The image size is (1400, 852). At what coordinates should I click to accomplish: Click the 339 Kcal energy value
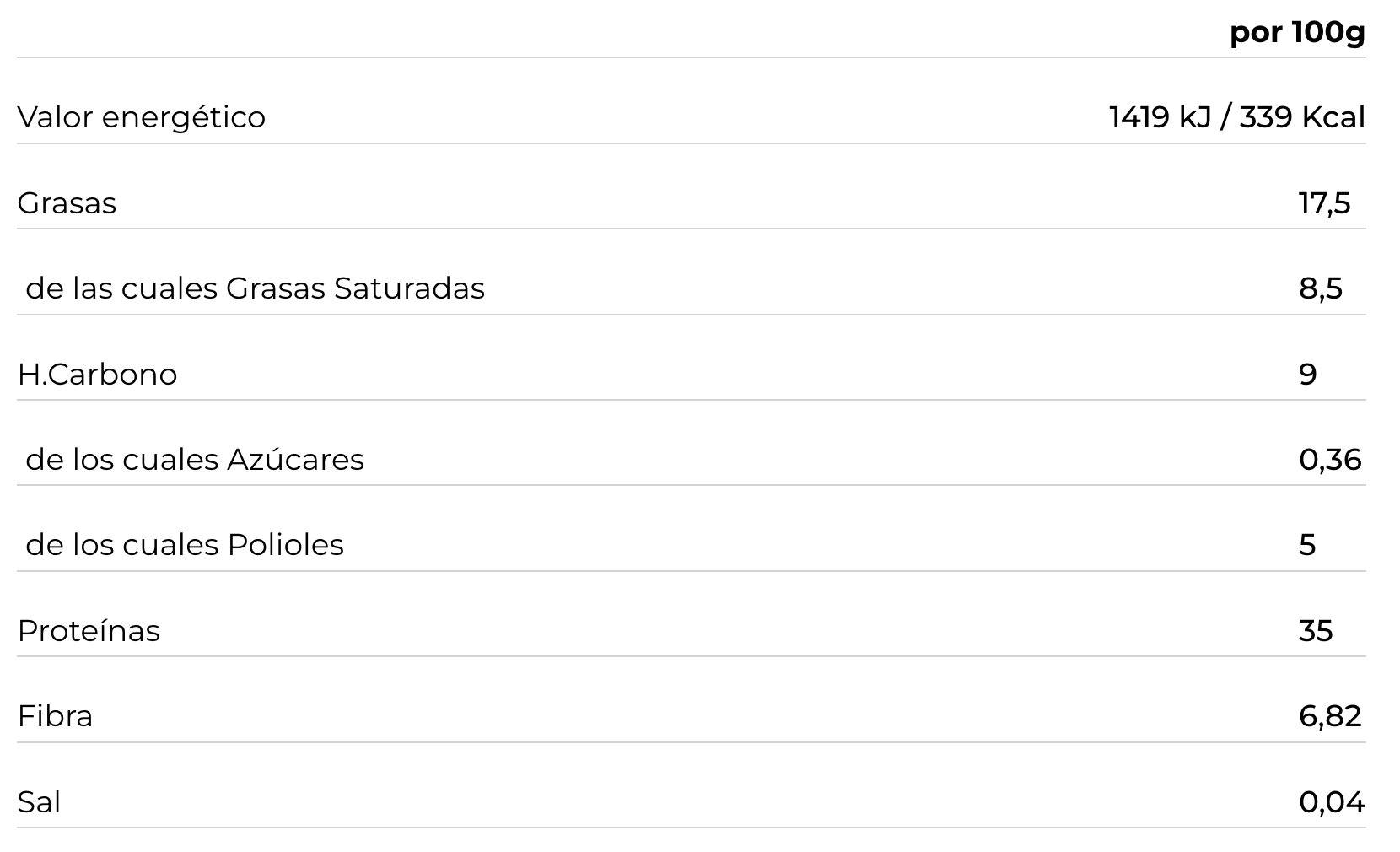tap(1302, 117)
